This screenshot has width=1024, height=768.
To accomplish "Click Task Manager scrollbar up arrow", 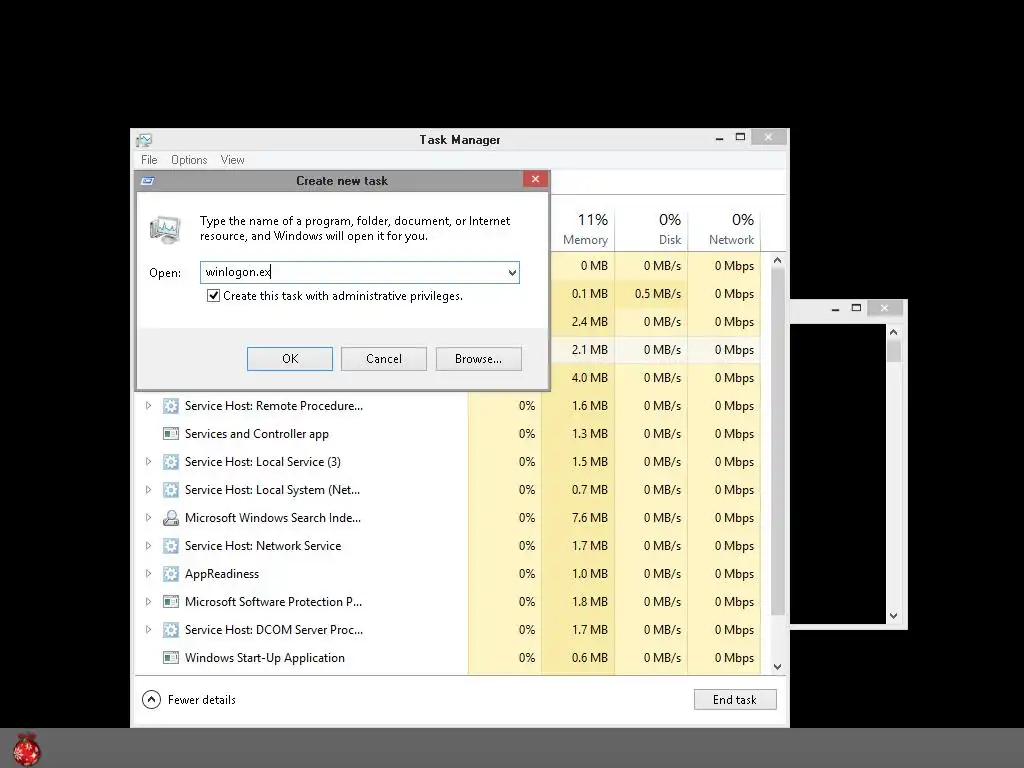I will (777, 260).
